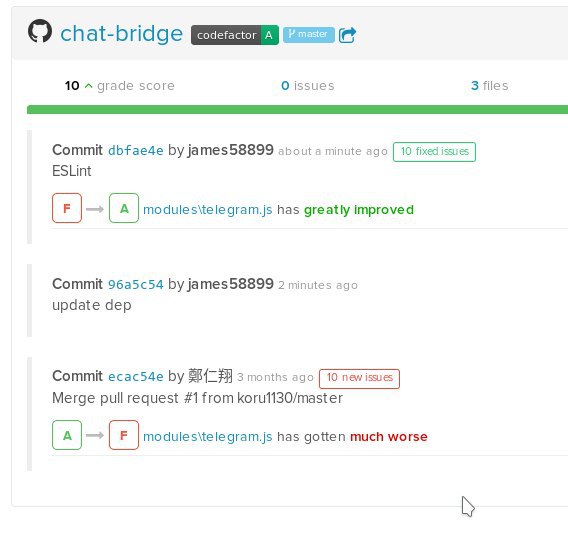Screen dimensions: 568x536
Task: Click the green A grade icon in ESLint commit
Action: (124, 208)
